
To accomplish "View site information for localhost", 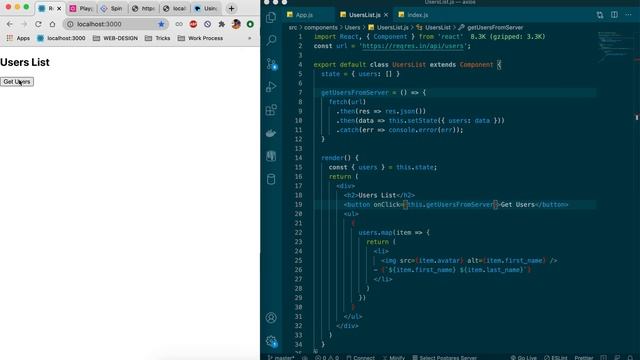I will point(70,24).
